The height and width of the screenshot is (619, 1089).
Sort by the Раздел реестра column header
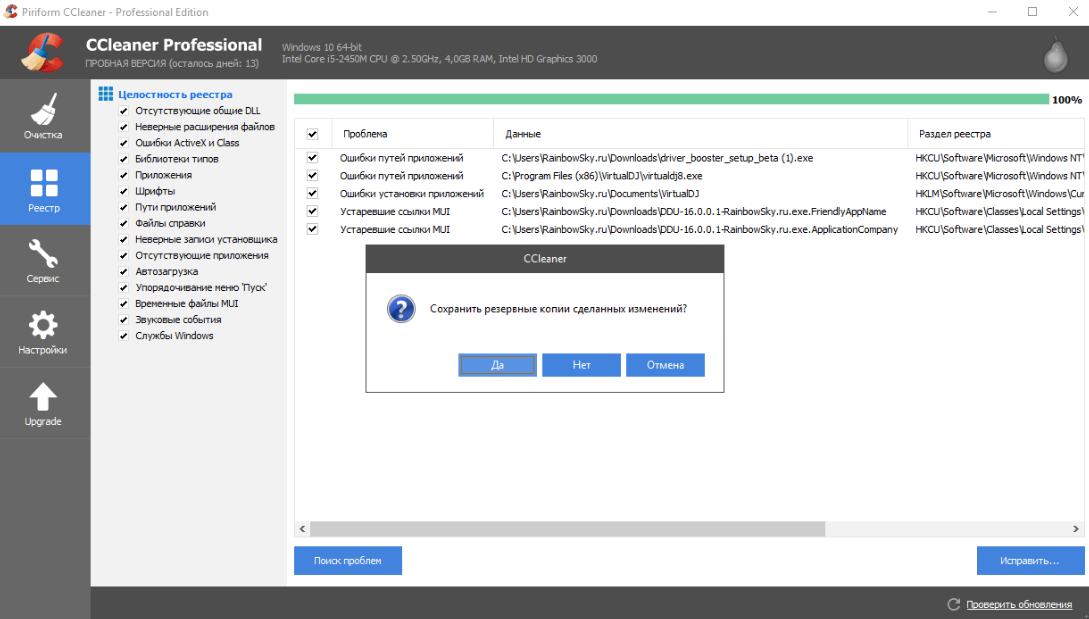tap(954, 134)
